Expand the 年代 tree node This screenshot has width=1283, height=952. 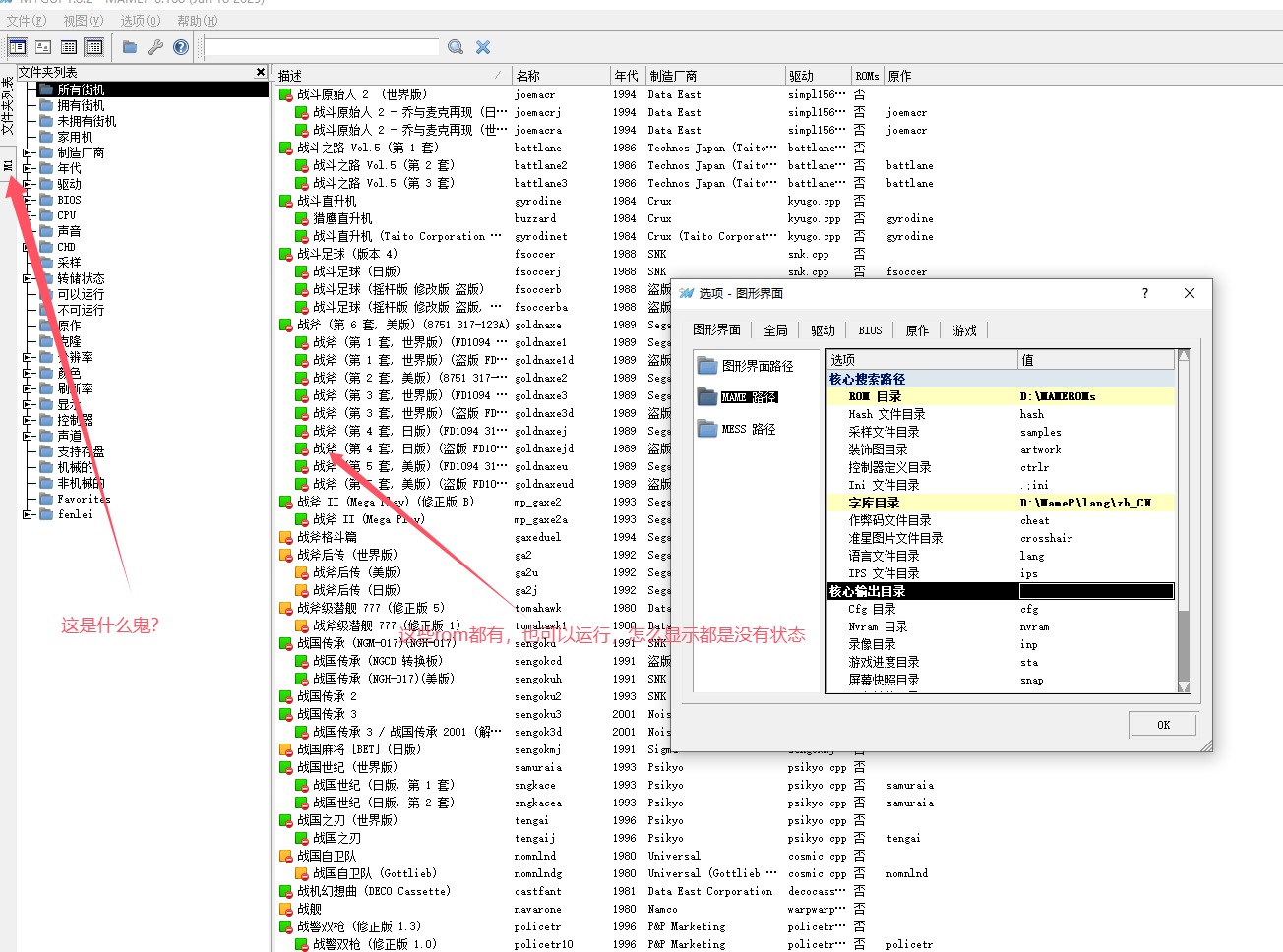(x=28, y=168)
